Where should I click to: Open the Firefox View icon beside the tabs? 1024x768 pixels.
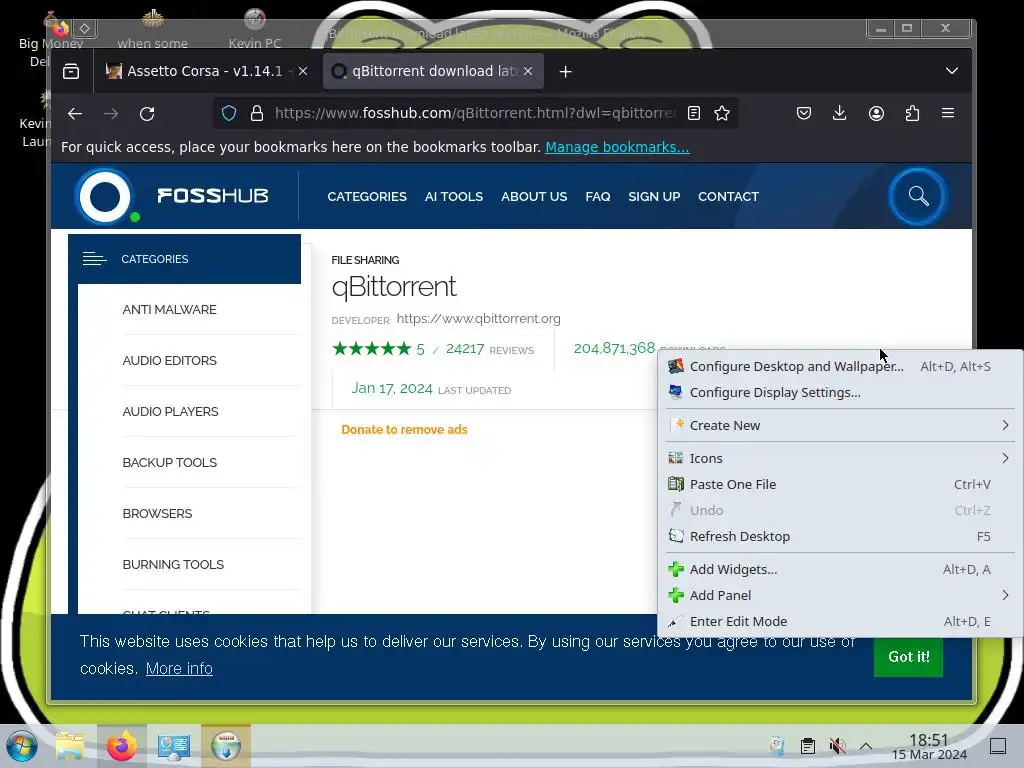click(x=71, y=71)
